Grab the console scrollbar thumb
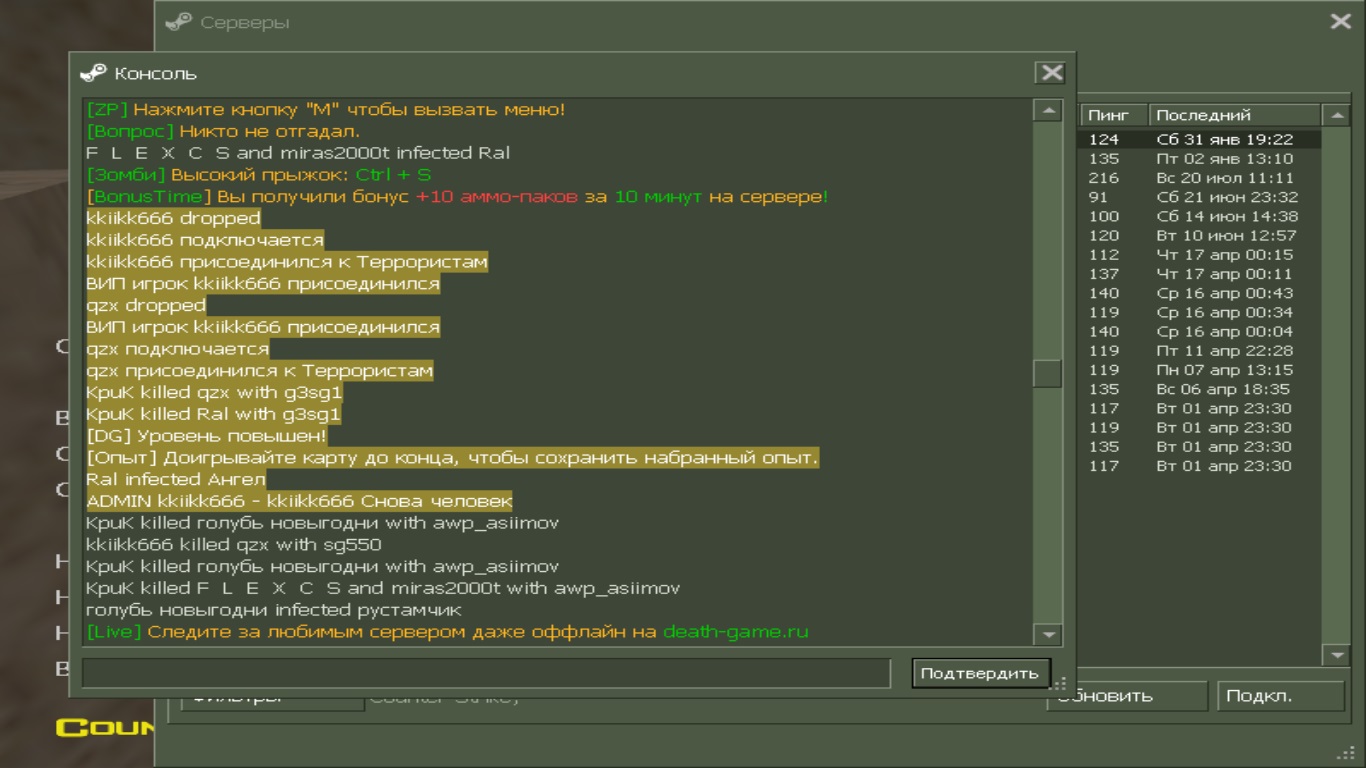Viewport: 1366px width, 768px height. pyautogui.click(x=1047, y=374)
